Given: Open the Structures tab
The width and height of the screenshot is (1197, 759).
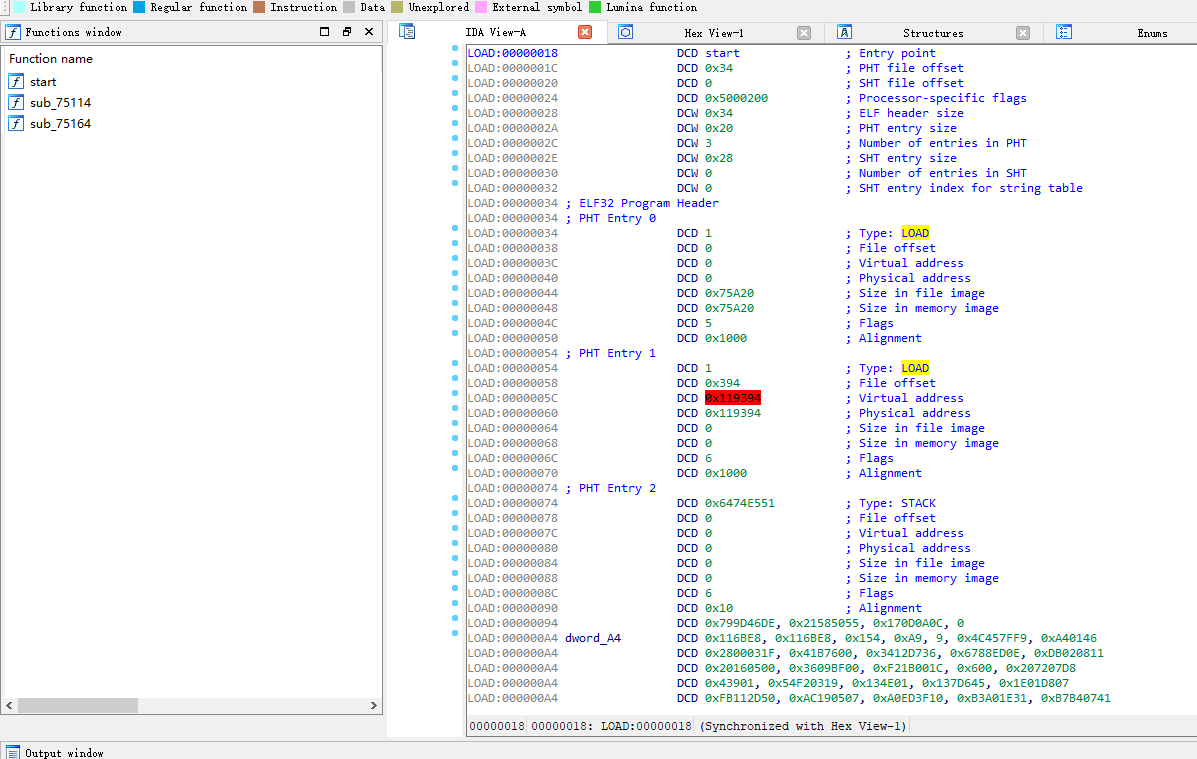Looking at the screenshot, I should point(932,33).
